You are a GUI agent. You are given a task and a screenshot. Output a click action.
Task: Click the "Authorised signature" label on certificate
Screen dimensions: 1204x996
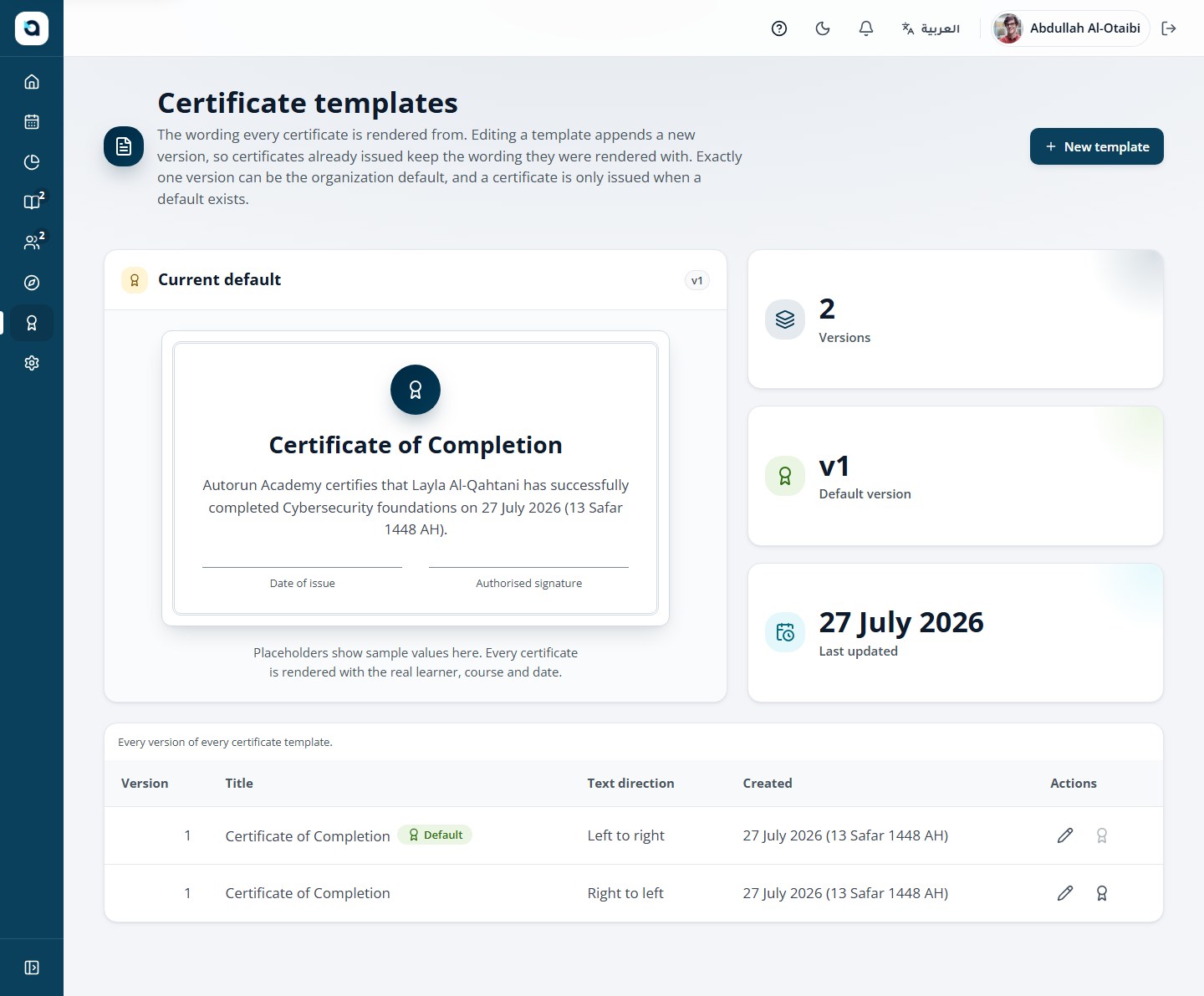529,584
